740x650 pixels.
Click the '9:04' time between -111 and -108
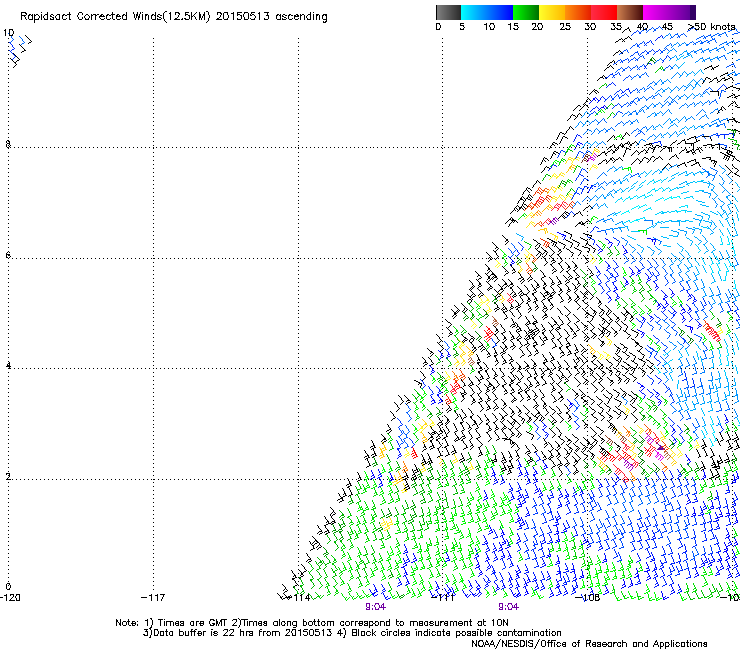(x=508, y=607)
